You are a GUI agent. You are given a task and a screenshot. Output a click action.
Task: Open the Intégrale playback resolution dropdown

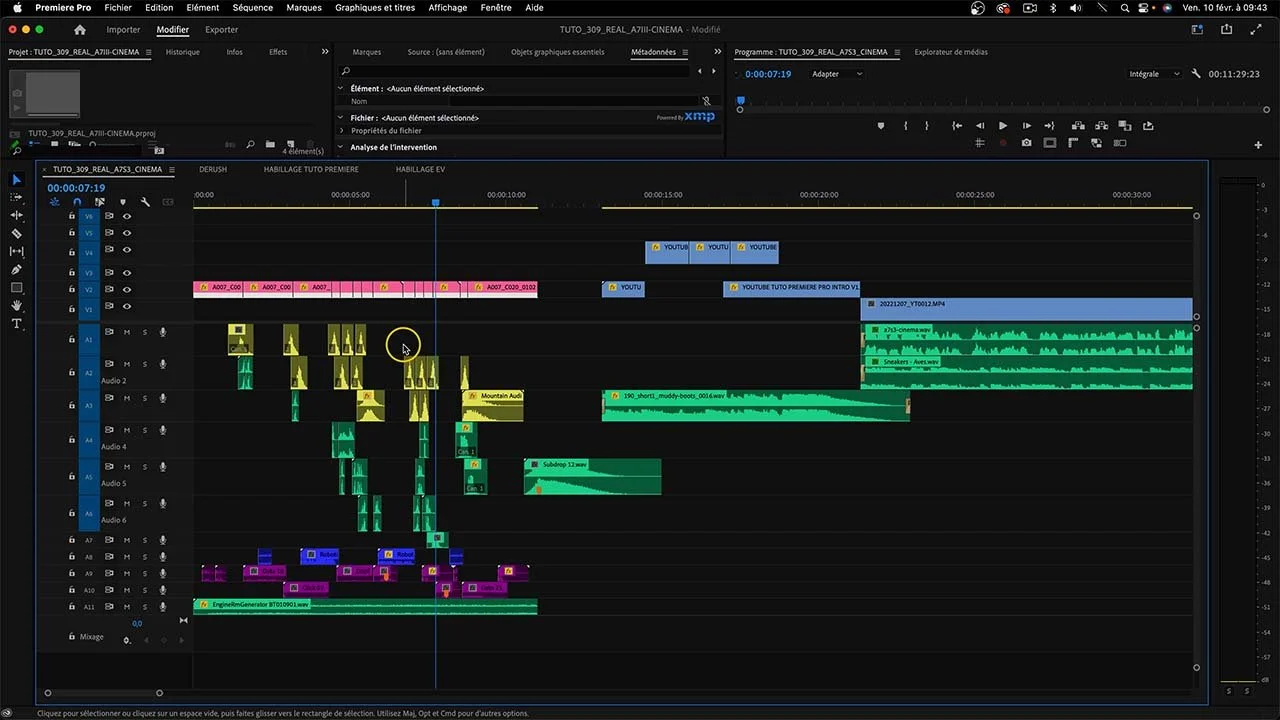(x=1154, y=74)
